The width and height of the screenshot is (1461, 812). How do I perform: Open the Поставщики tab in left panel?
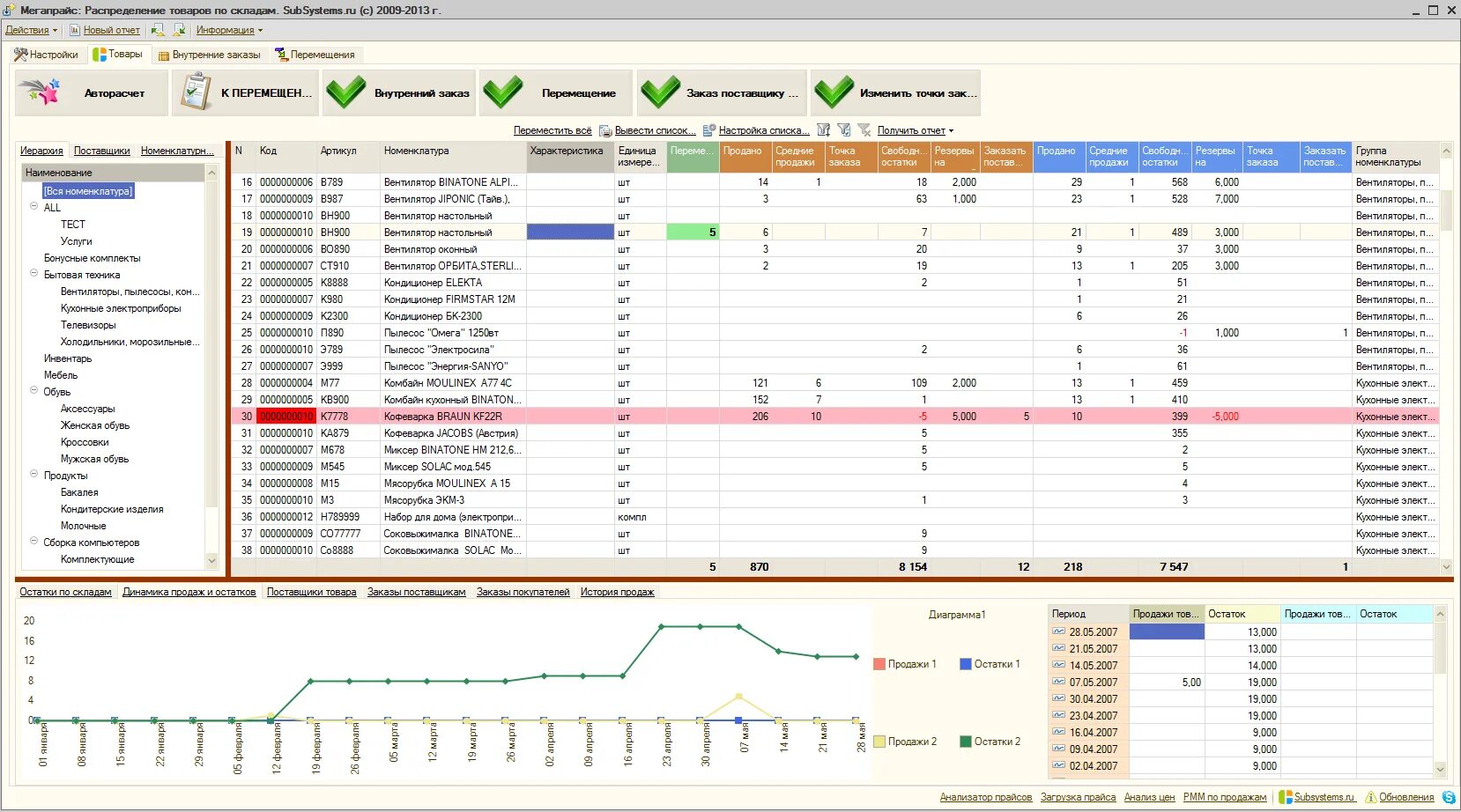tap(102, 151)
